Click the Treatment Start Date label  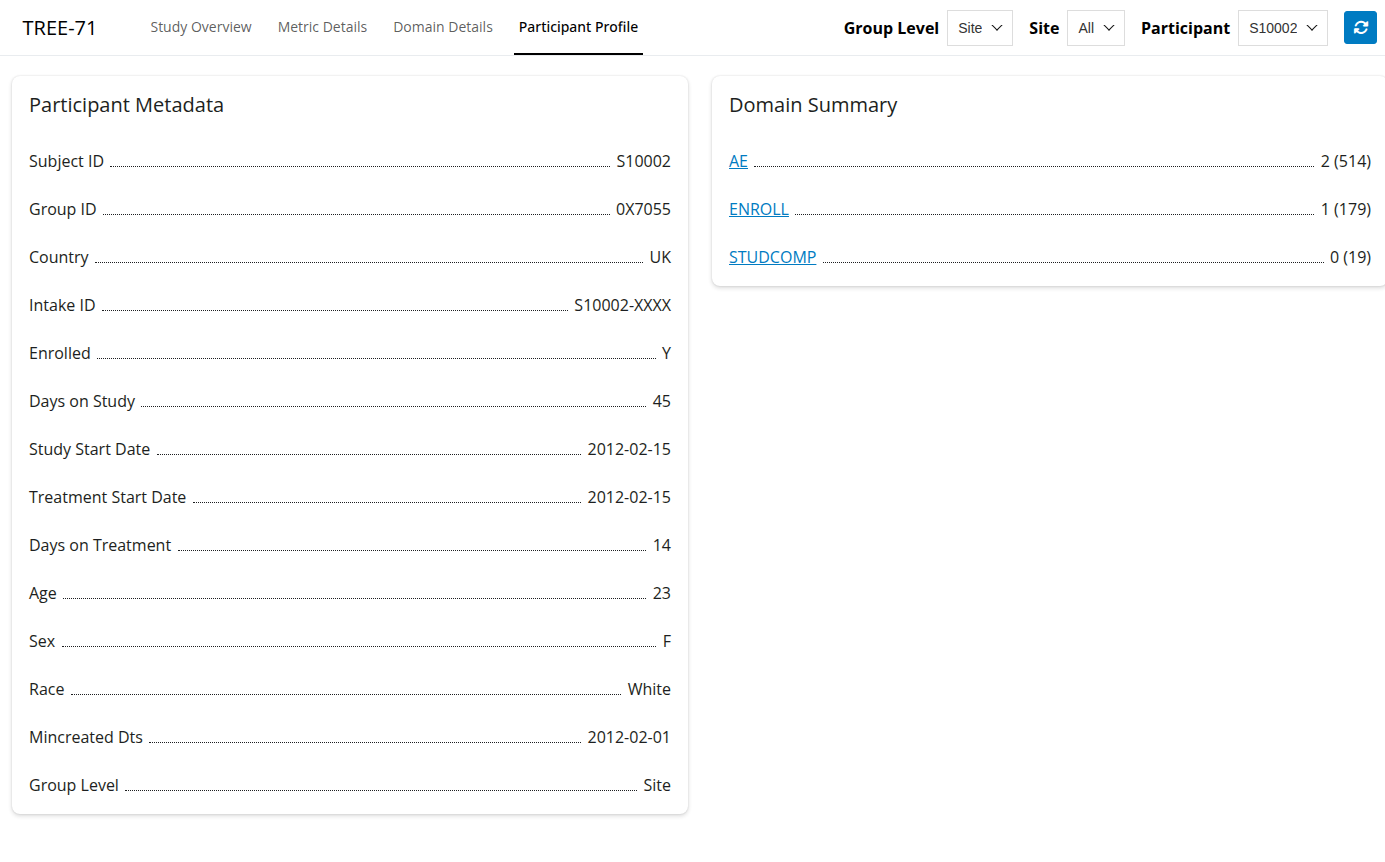tap(107, 497)
